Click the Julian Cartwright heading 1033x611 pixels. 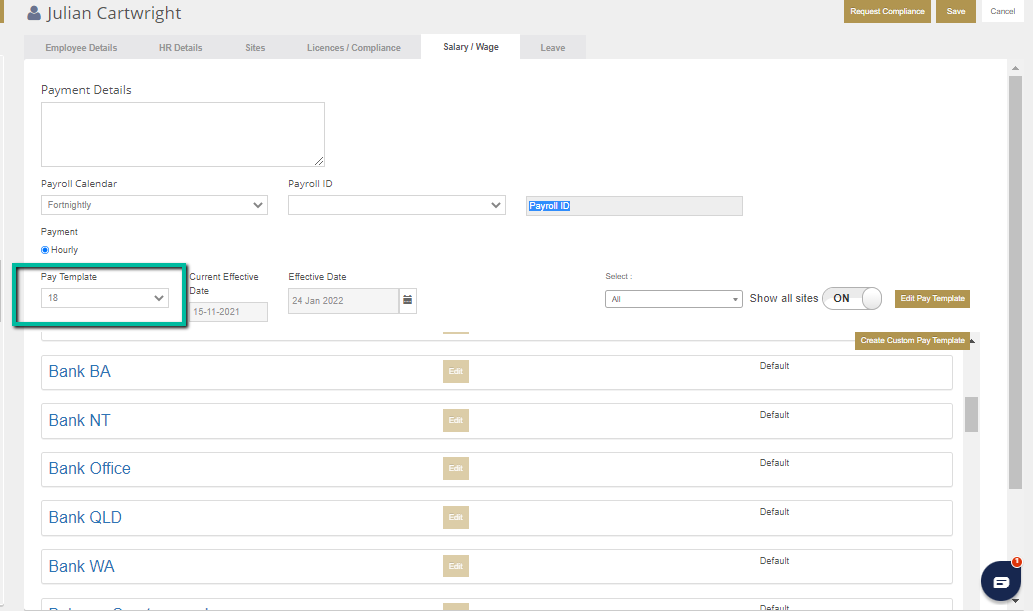pos(114,13)
